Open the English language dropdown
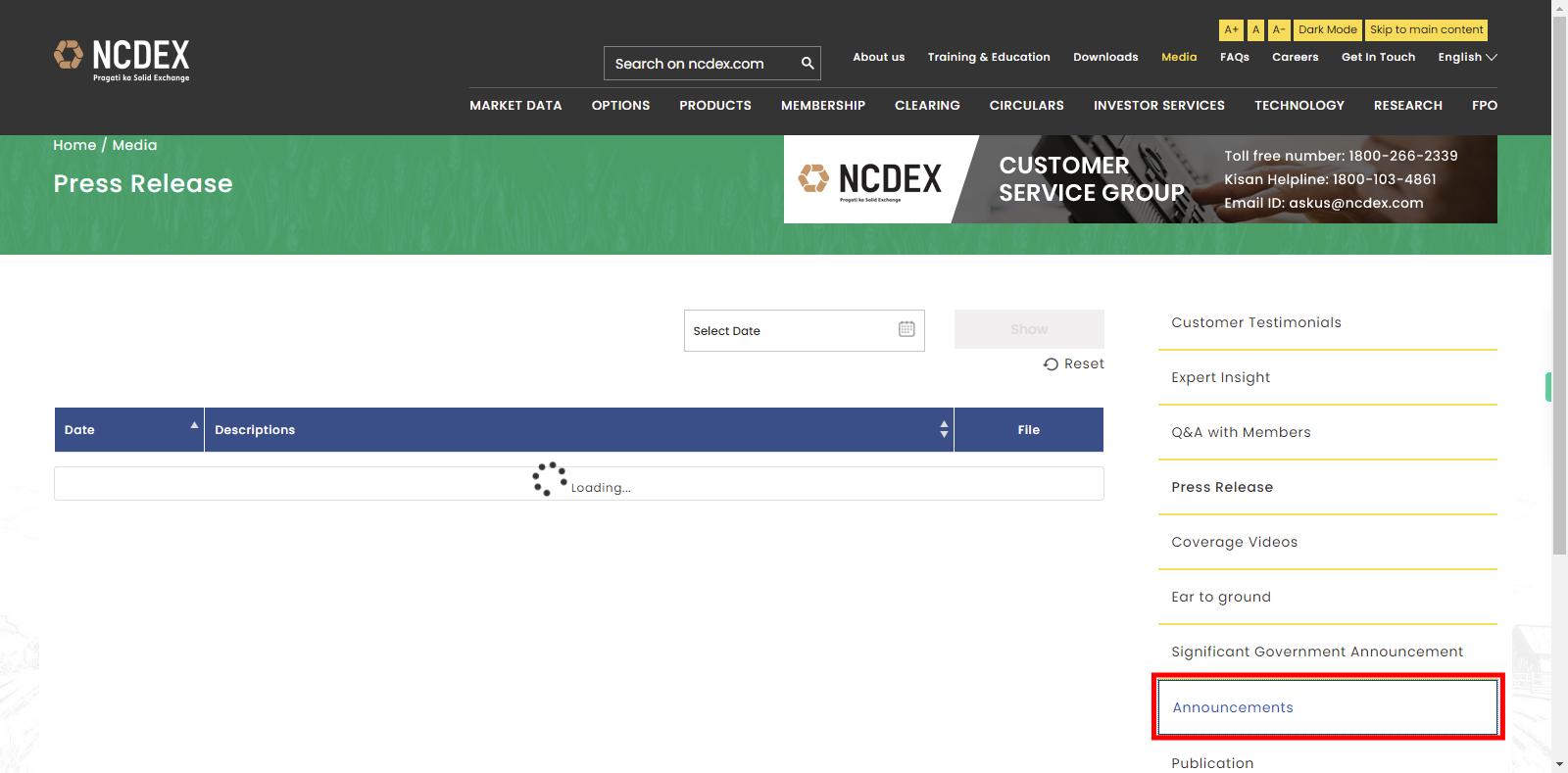This screenshot has height=773, width=1568. point(1467,57)
